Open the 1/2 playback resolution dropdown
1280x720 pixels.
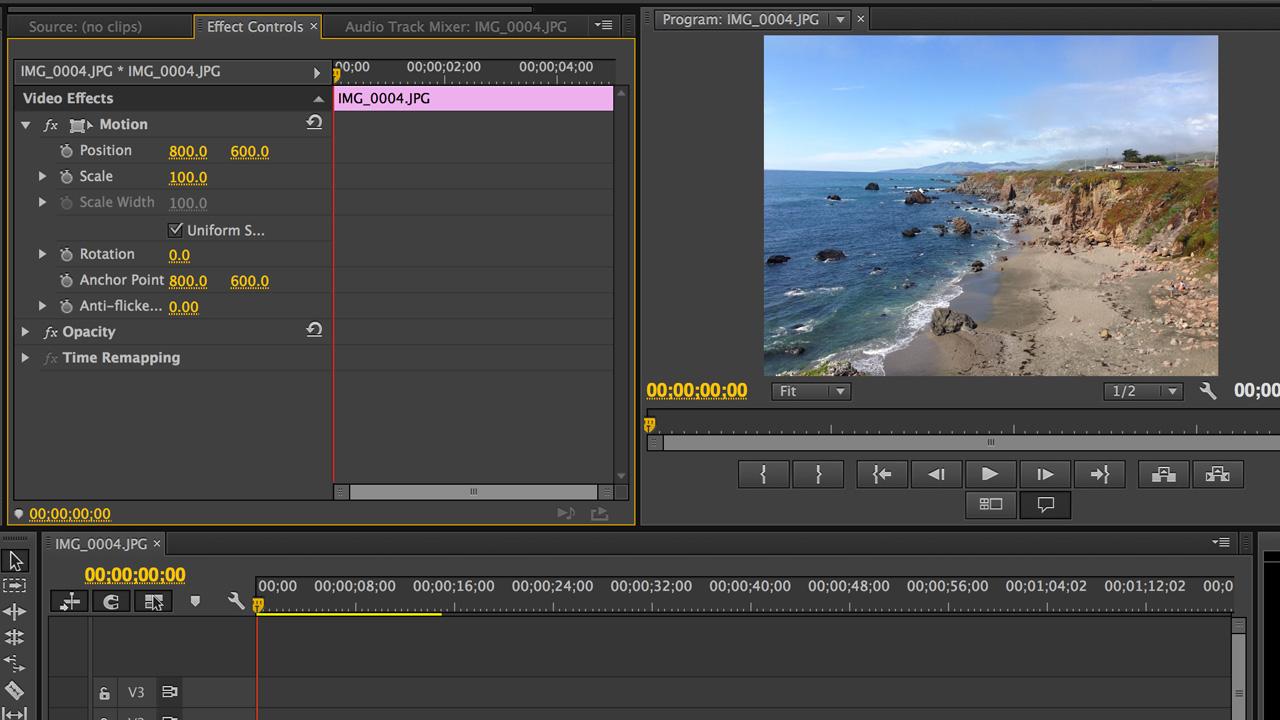tap(1144, 391)
